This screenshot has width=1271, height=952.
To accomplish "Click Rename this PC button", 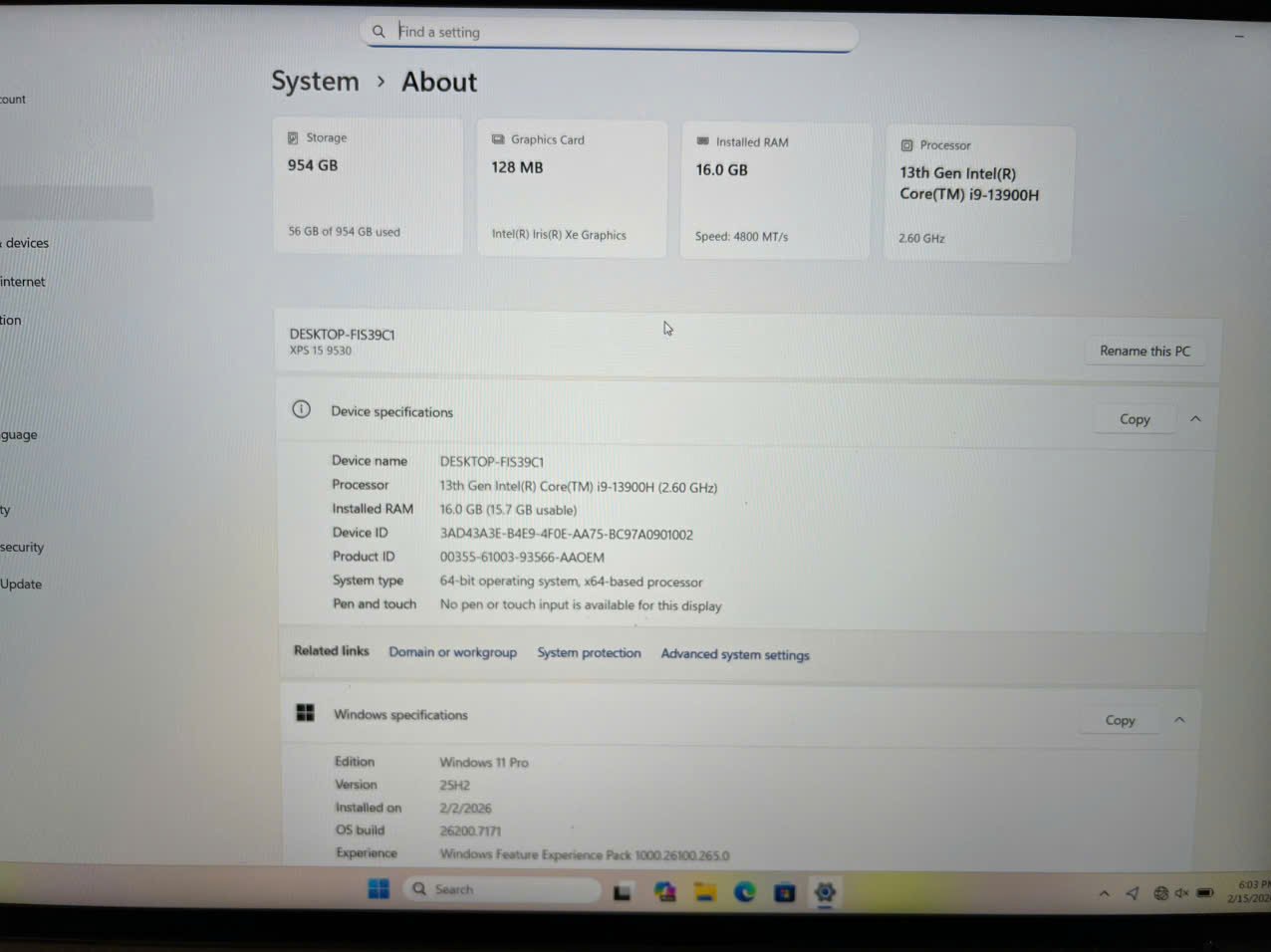I will (1144, 351).
